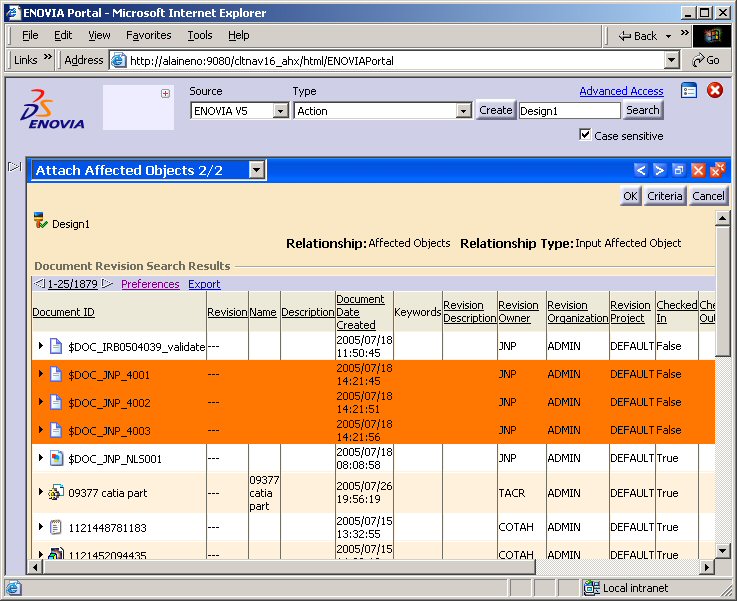Expand the 09377 catia part row
The height and width of the screenshot is (601, 737).
(x=41, y=492)
